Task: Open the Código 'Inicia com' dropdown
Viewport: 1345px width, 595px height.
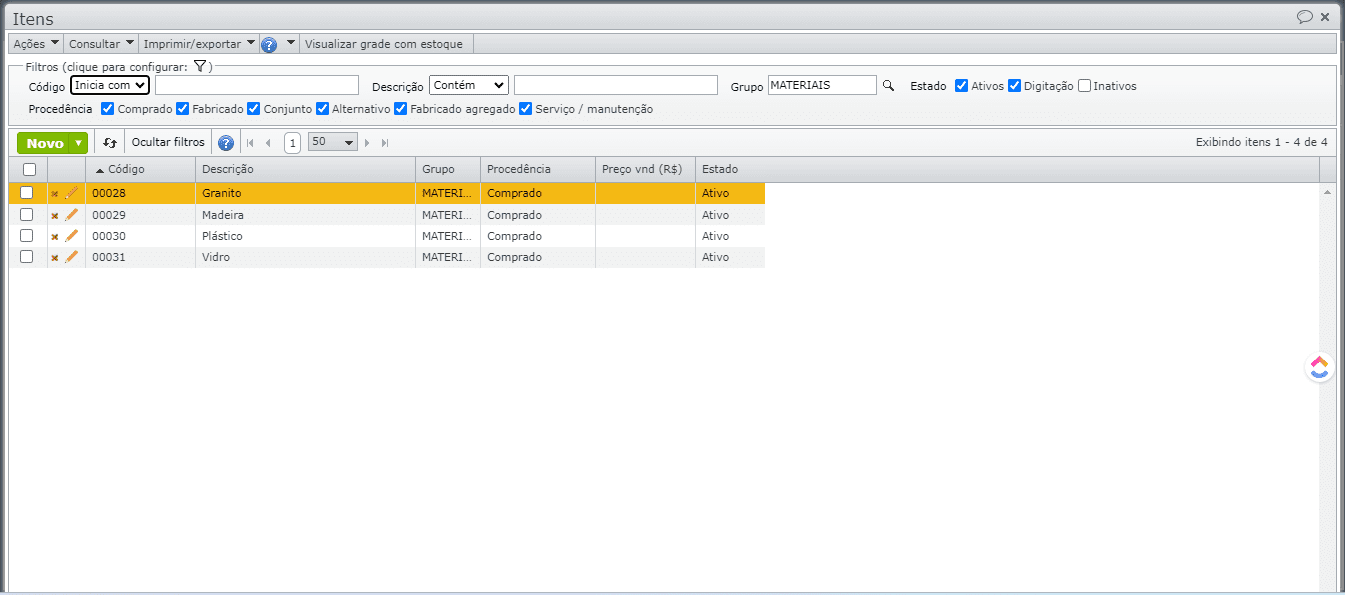Action: coord(110,85)
